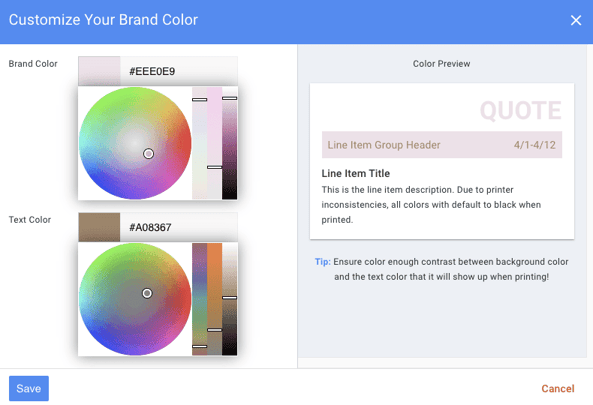Click the Color Preview heading
593x405 pixels.
pyautogui.click(x=441, y=64)
